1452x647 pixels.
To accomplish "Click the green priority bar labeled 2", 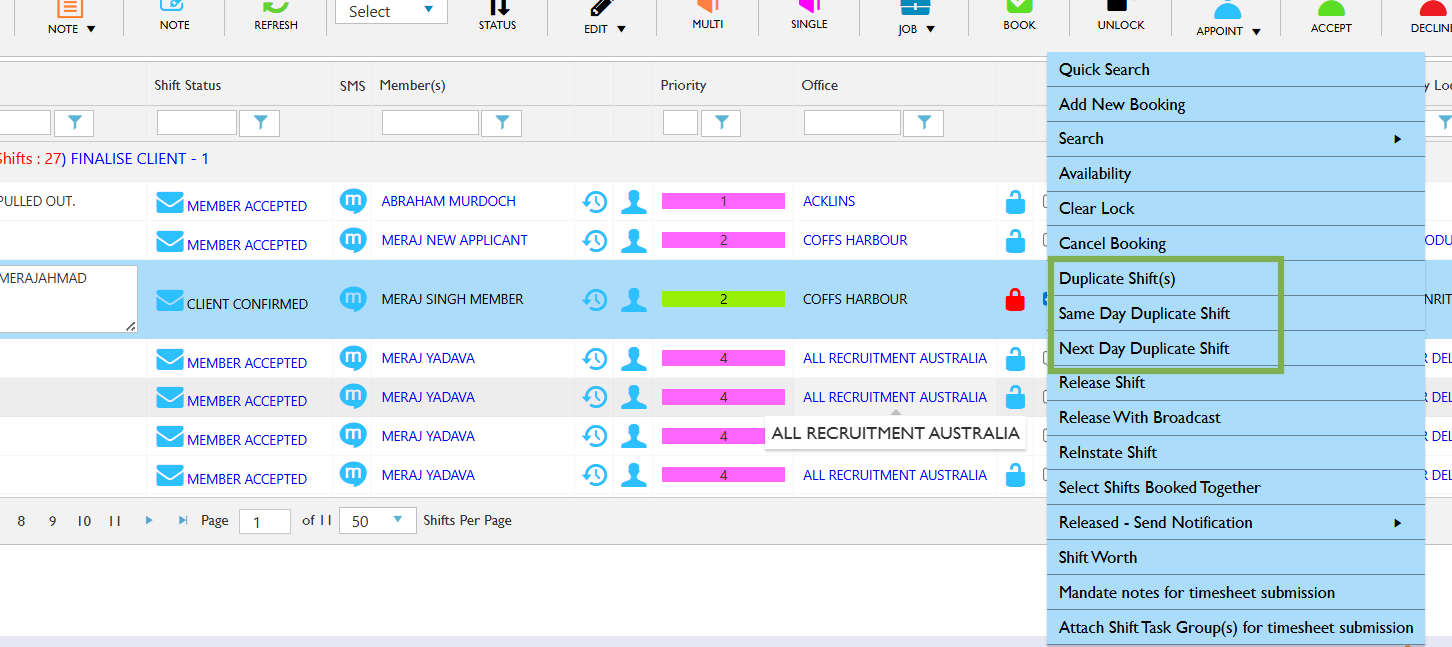I will (723, 299).
